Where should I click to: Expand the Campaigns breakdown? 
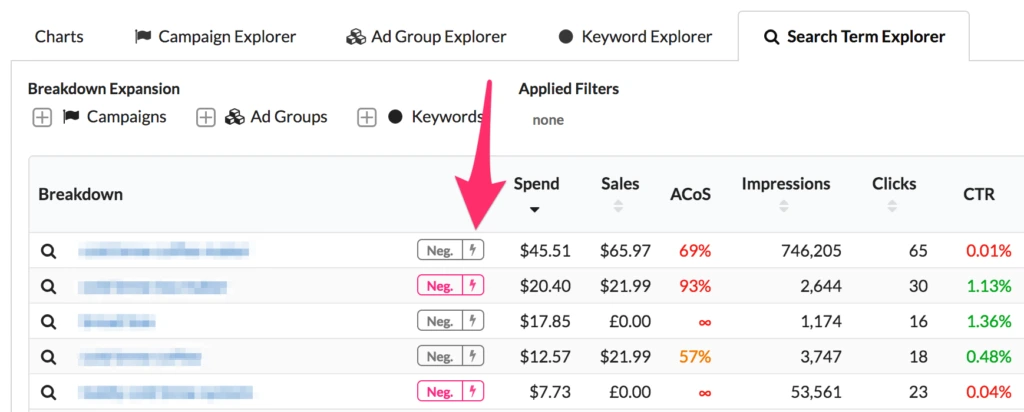(42, 117)
